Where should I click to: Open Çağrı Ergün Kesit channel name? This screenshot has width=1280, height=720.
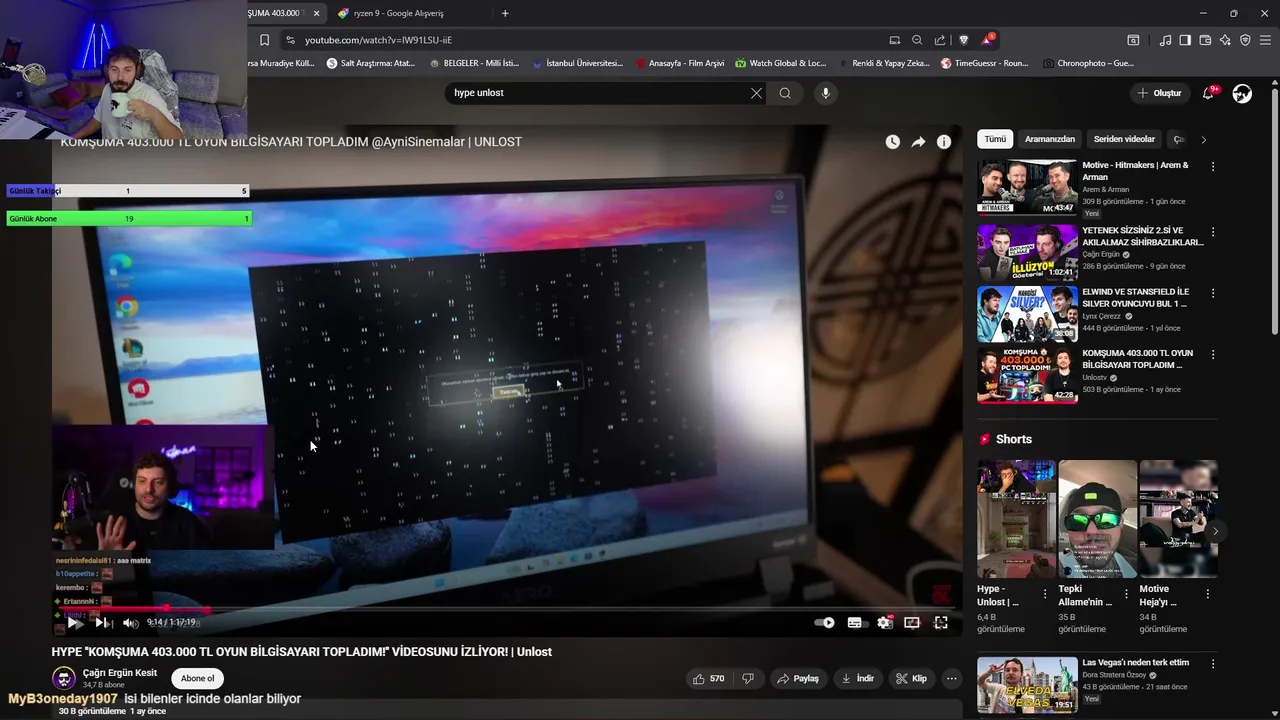pos(120,673)
